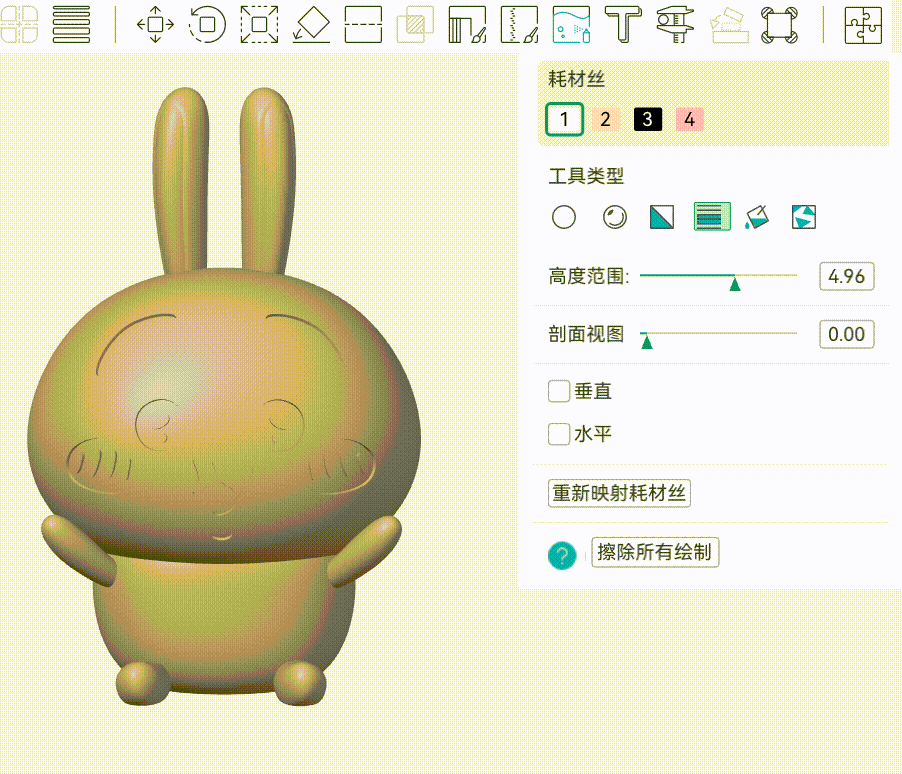The image size is (902, 774).
Task: Choose the gap fill tool type
Action: [804, 217]
